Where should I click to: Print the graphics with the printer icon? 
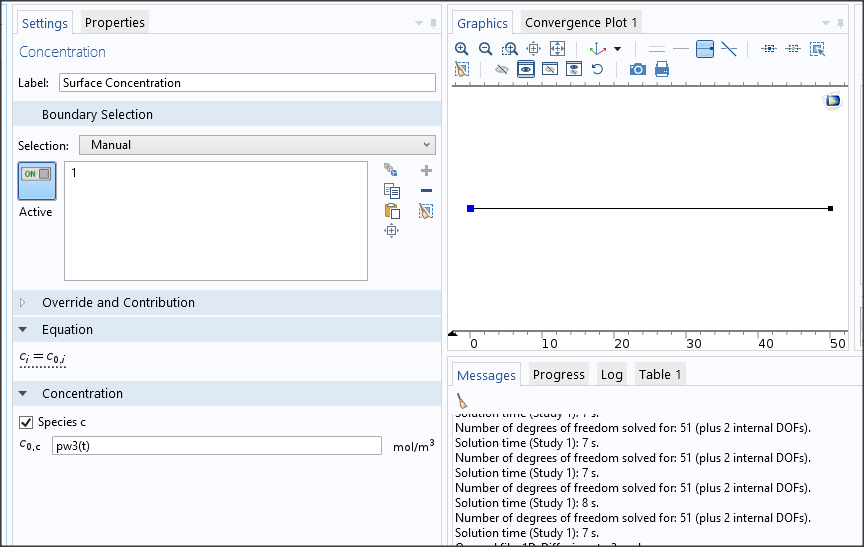click(x=661, y=70)
